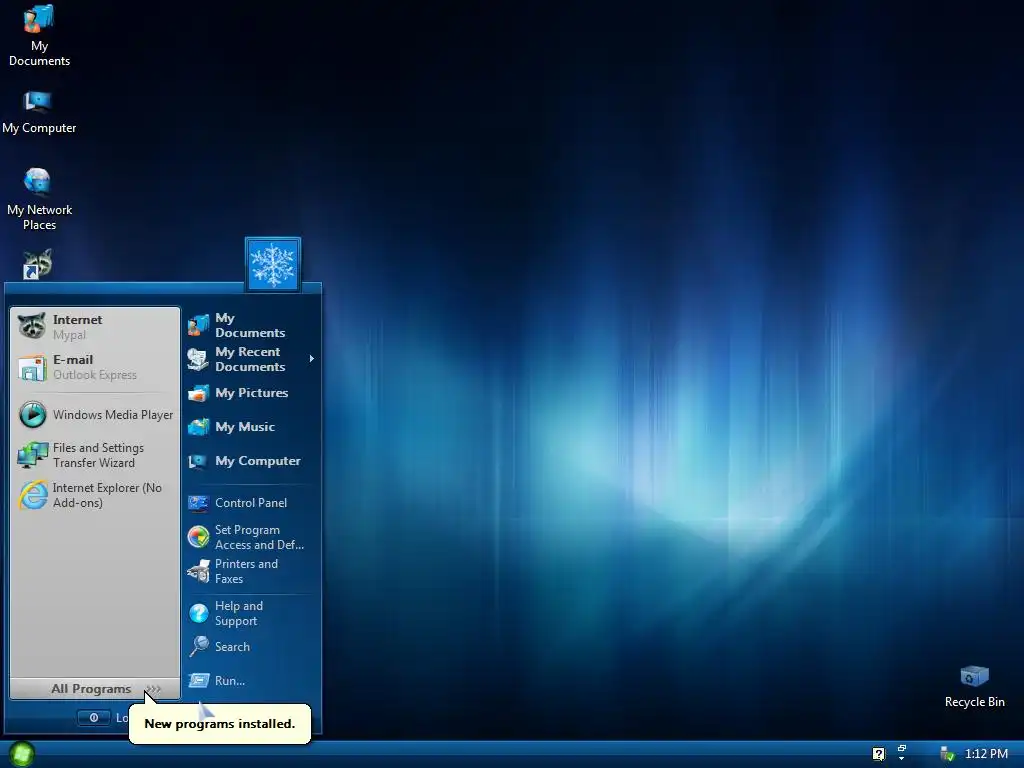Click the Printers and Faxes icon
This screenshot has height=768, width=1024.
tap(198, 571)
